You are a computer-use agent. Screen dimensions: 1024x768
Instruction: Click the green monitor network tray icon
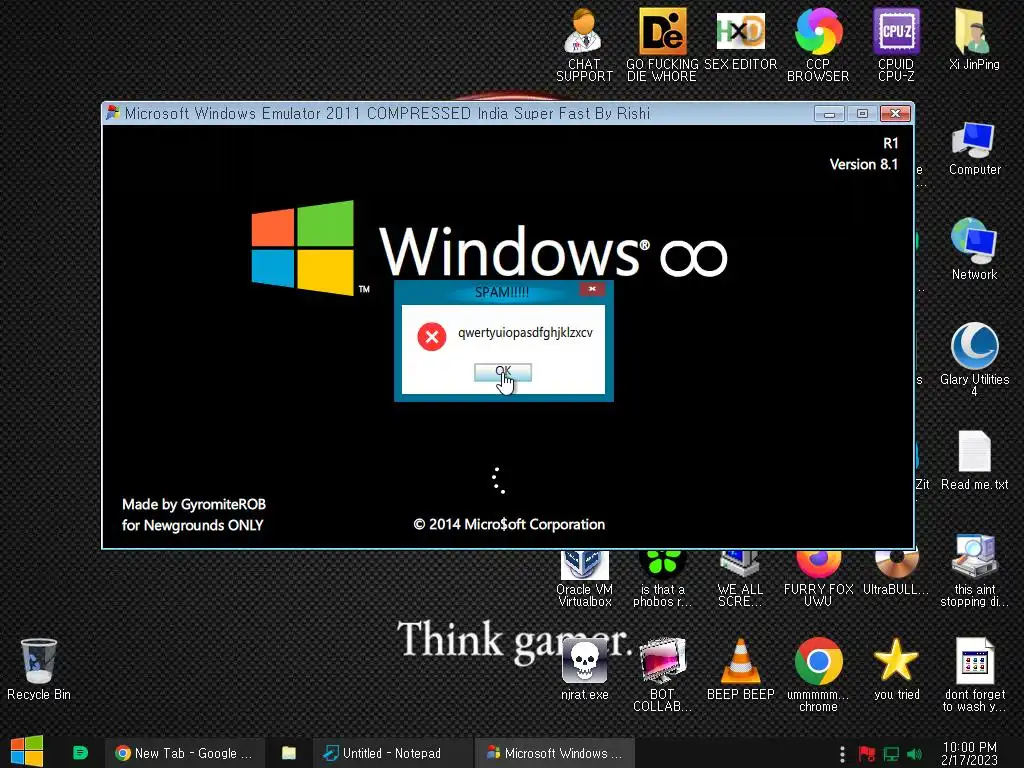coord(891,754)
